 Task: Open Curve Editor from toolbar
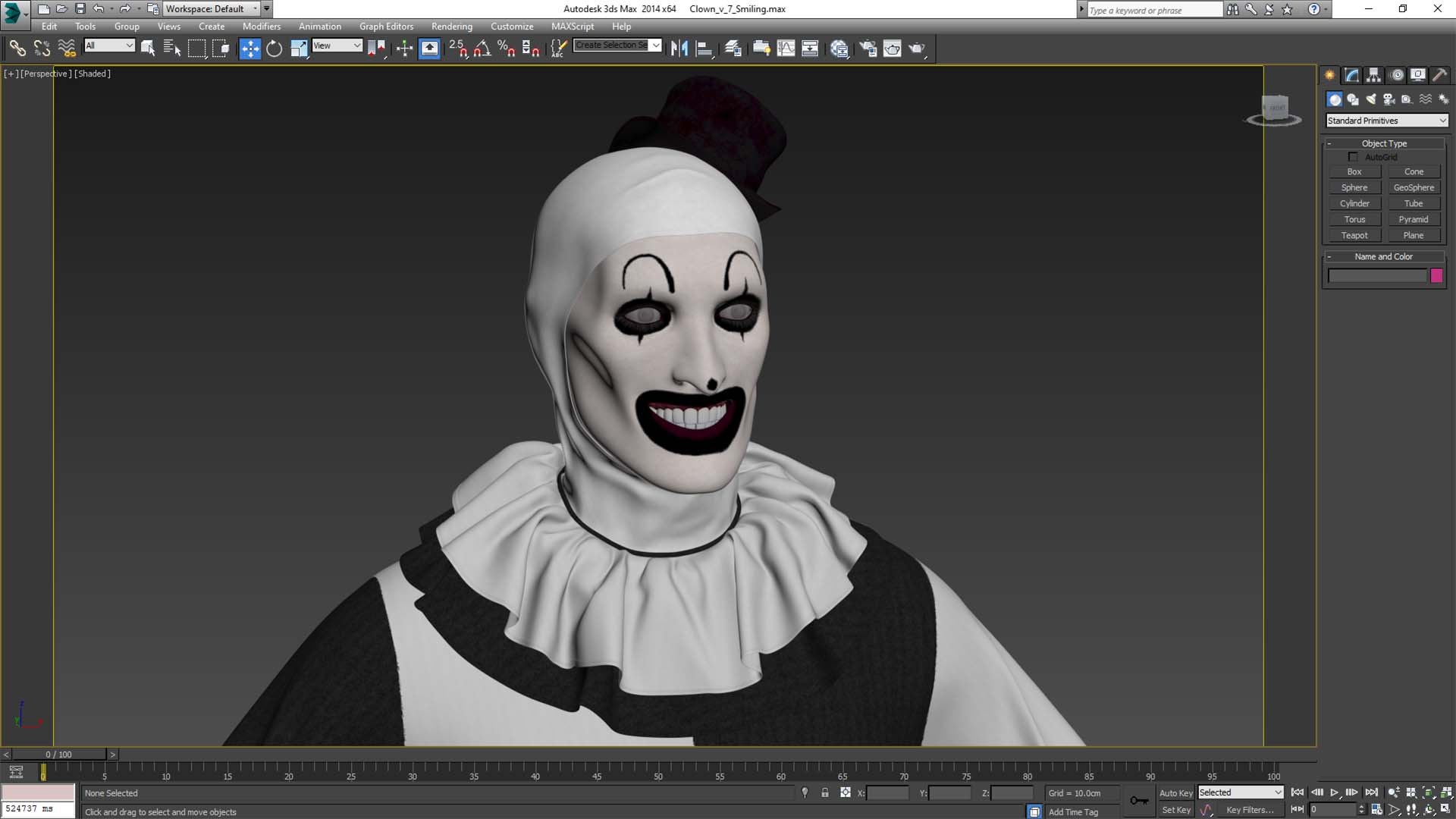[786, 49]
